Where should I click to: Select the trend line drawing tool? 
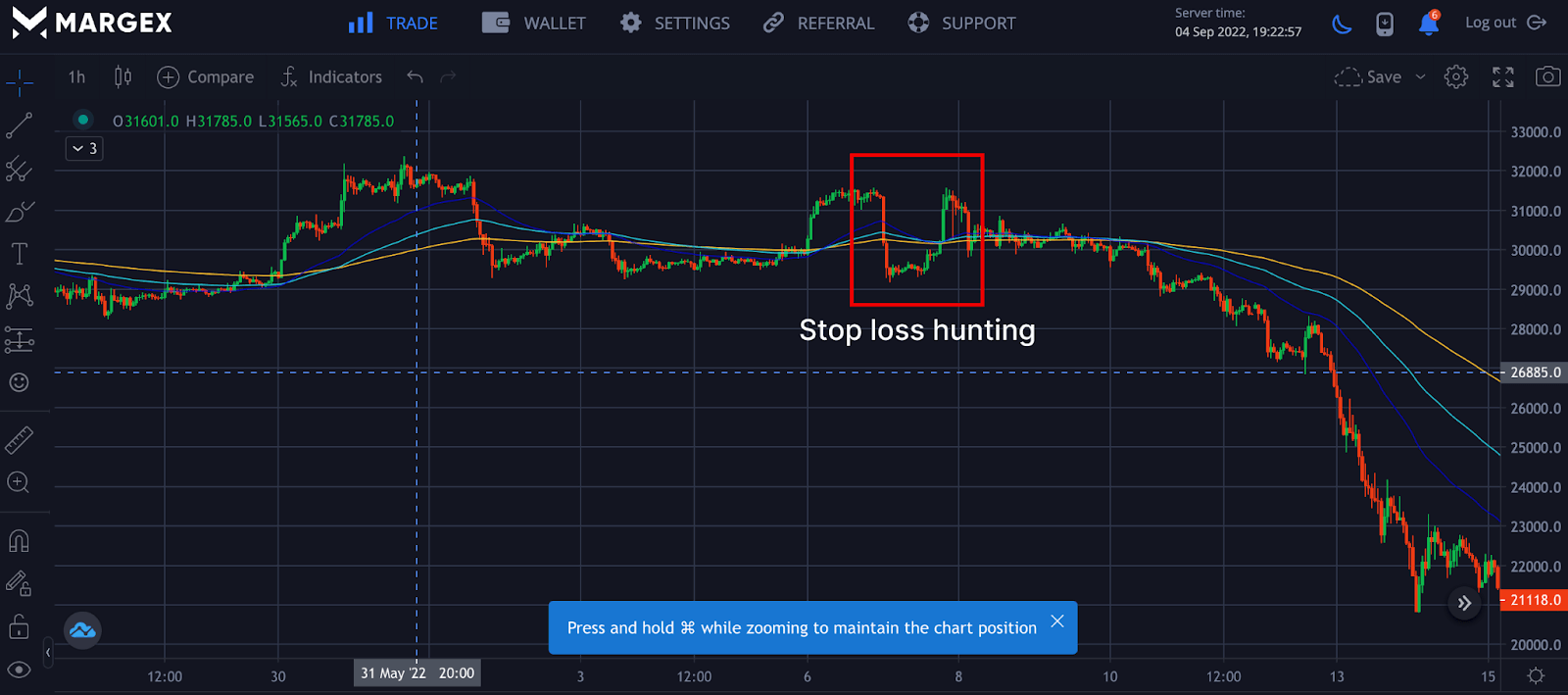(20, 125)
